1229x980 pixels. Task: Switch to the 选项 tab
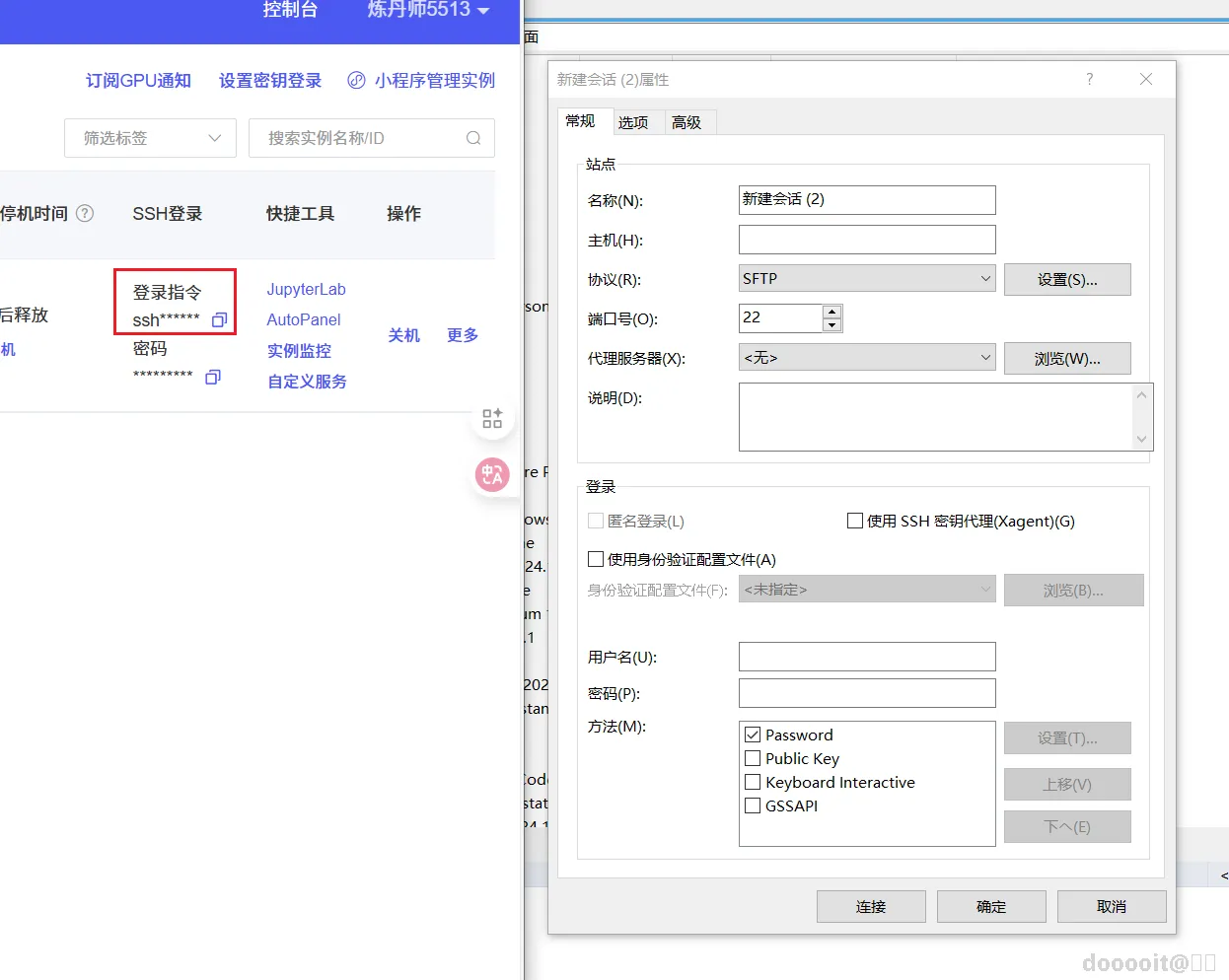click(x=634, y=121)
